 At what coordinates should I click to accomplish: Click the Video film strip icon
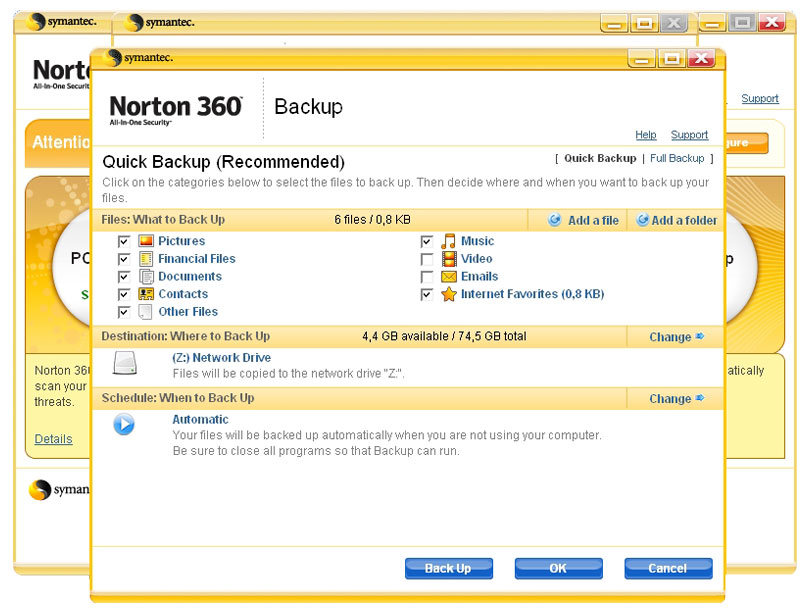pyautogui.click(x=449, y=258)
